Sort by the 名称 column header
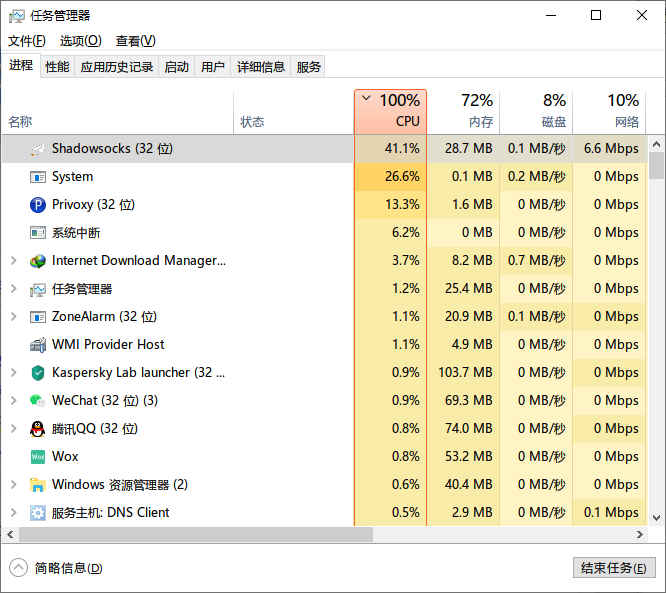This screenshot has height=593, width=666. point(118,113)
